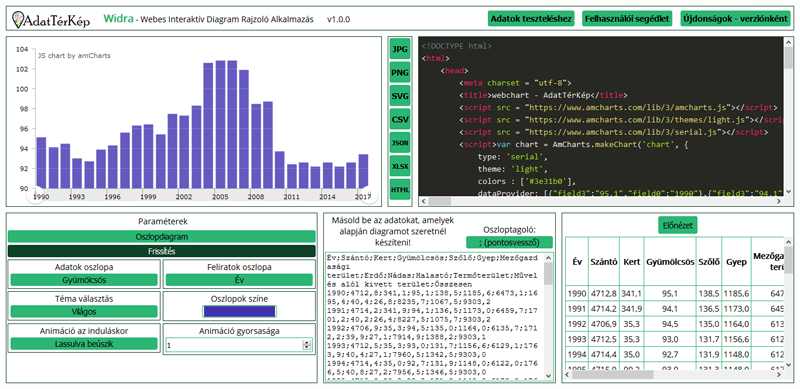Open Oszloptagoló pontosvessző separator dropdown
The width and height of the screenshot is (800, 389).
click(x=510, y=242)
